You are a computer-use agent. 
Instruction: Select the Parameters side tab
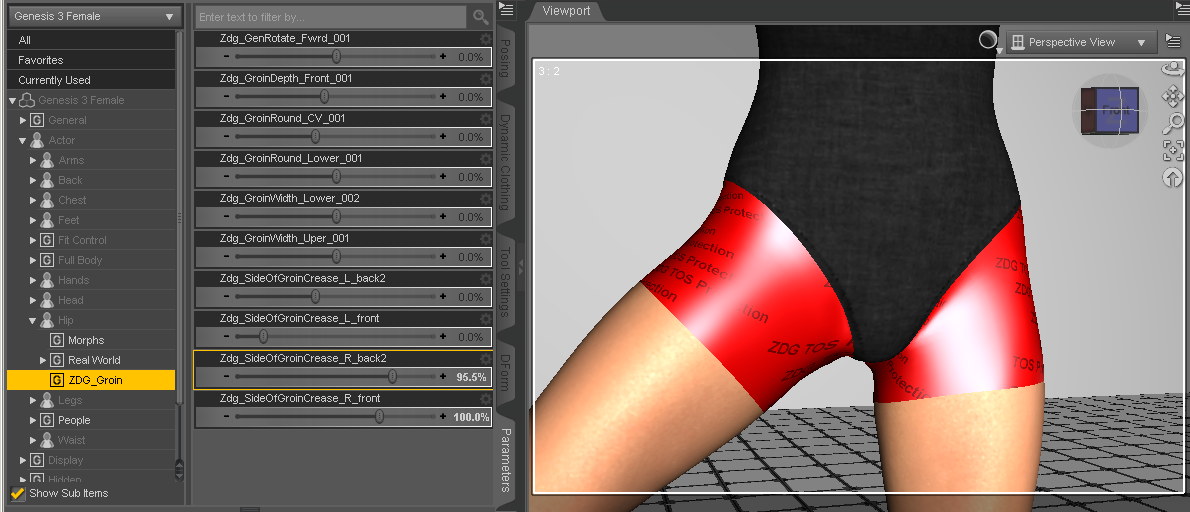(x=505, y=460)
